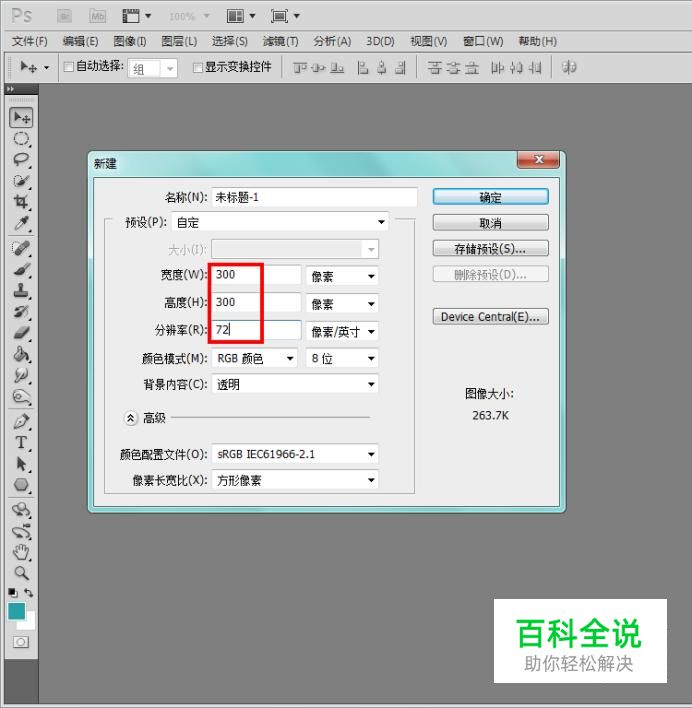The image size is (692, 708).
Task: Select the 3D Camera Orbit tool
Action: click(x=21, y=531)
